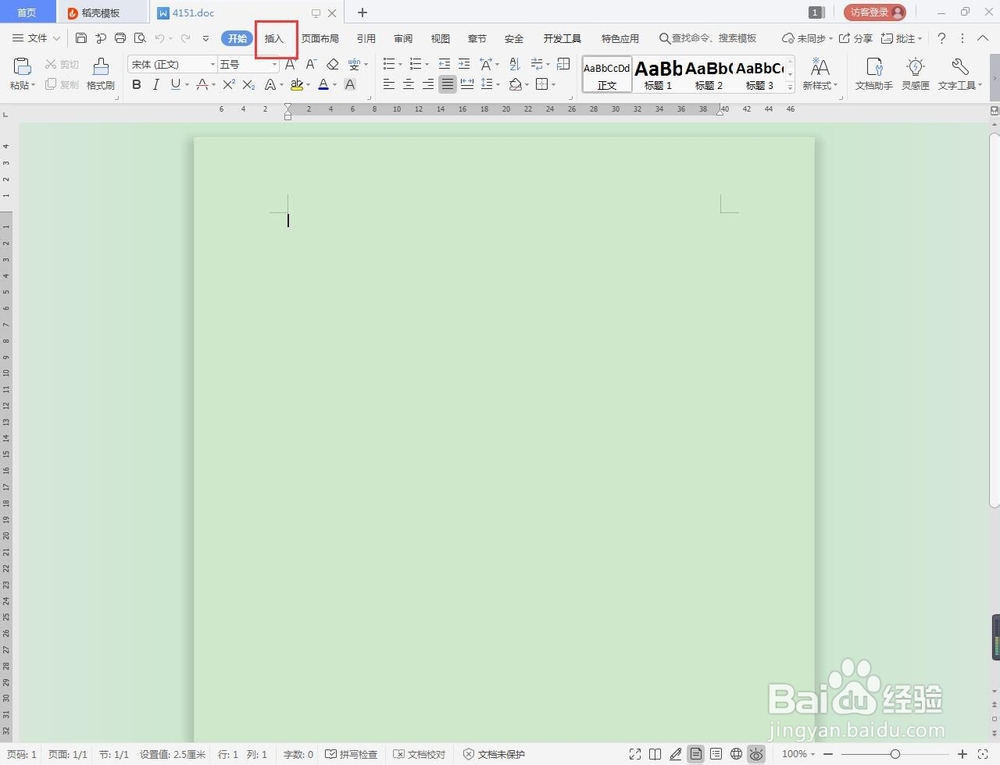Viewport: 1000px width, 765px height.
Task: Toggle italic formatting
Action: coord(155,84)
